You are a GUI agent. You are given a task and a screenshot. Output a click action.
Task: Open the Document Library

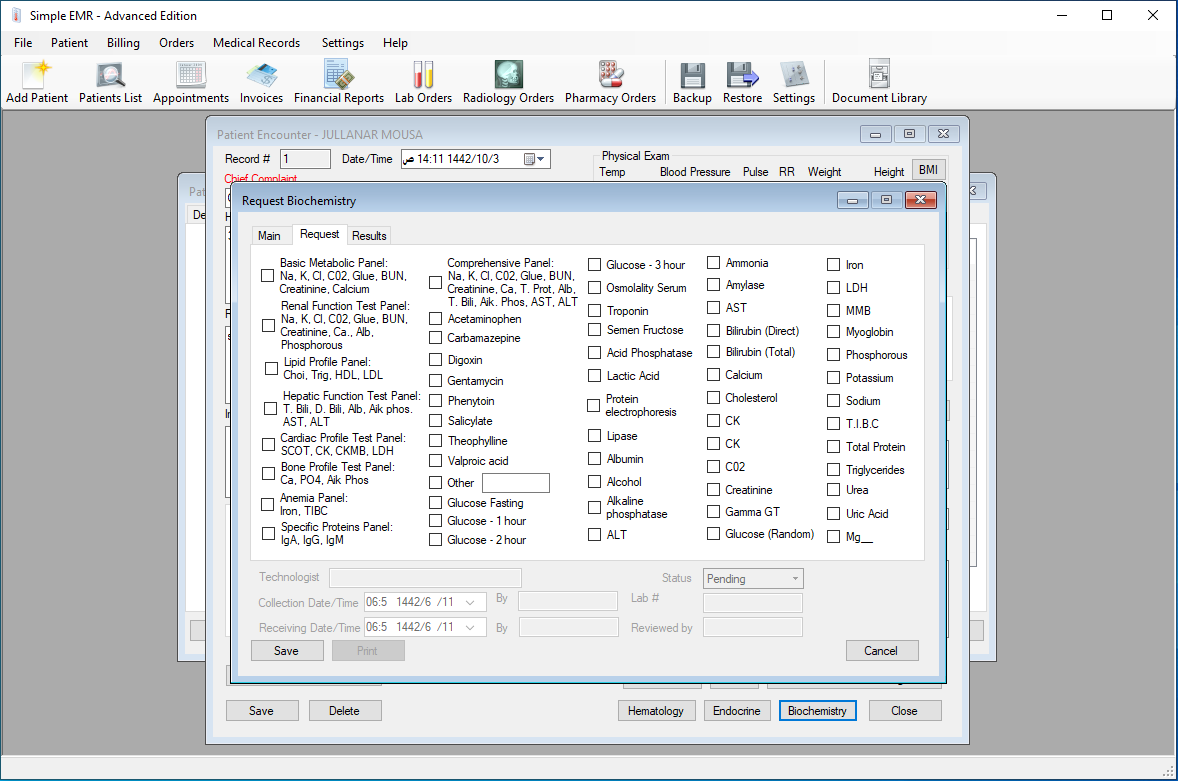tap(879, 80)
